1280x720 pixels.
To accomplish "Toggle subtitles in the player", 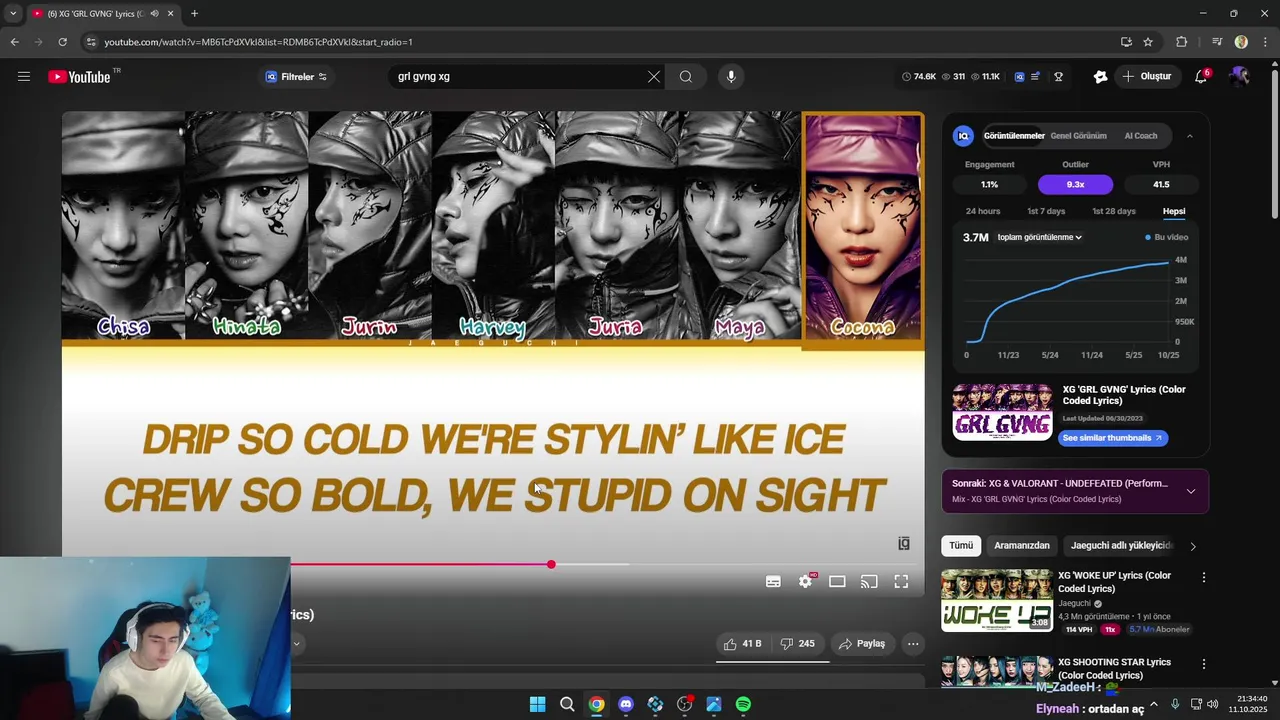I will click(x=773, y=582).
